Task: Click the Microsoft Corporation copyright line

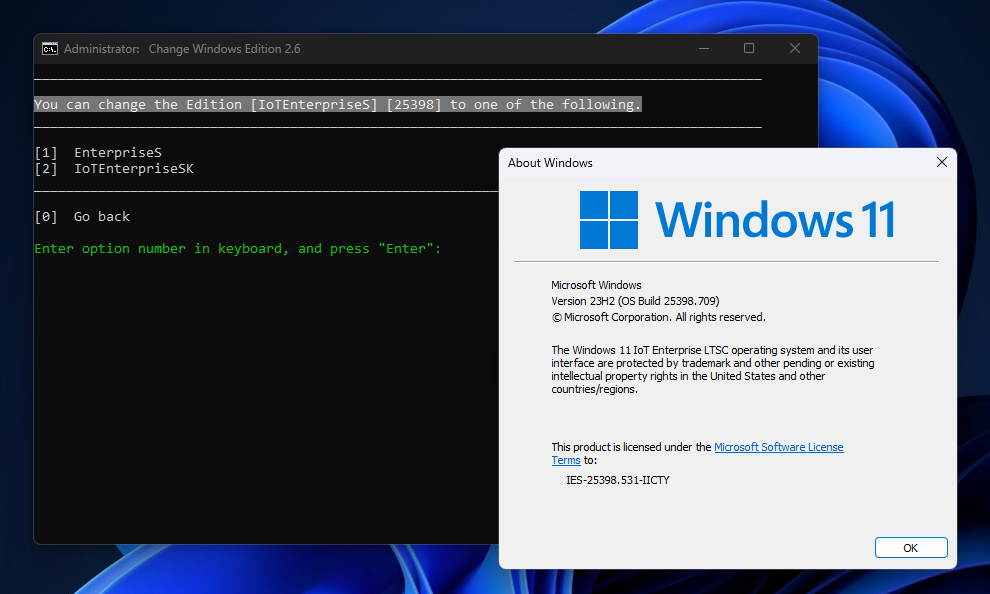Action: click(659, 317)
